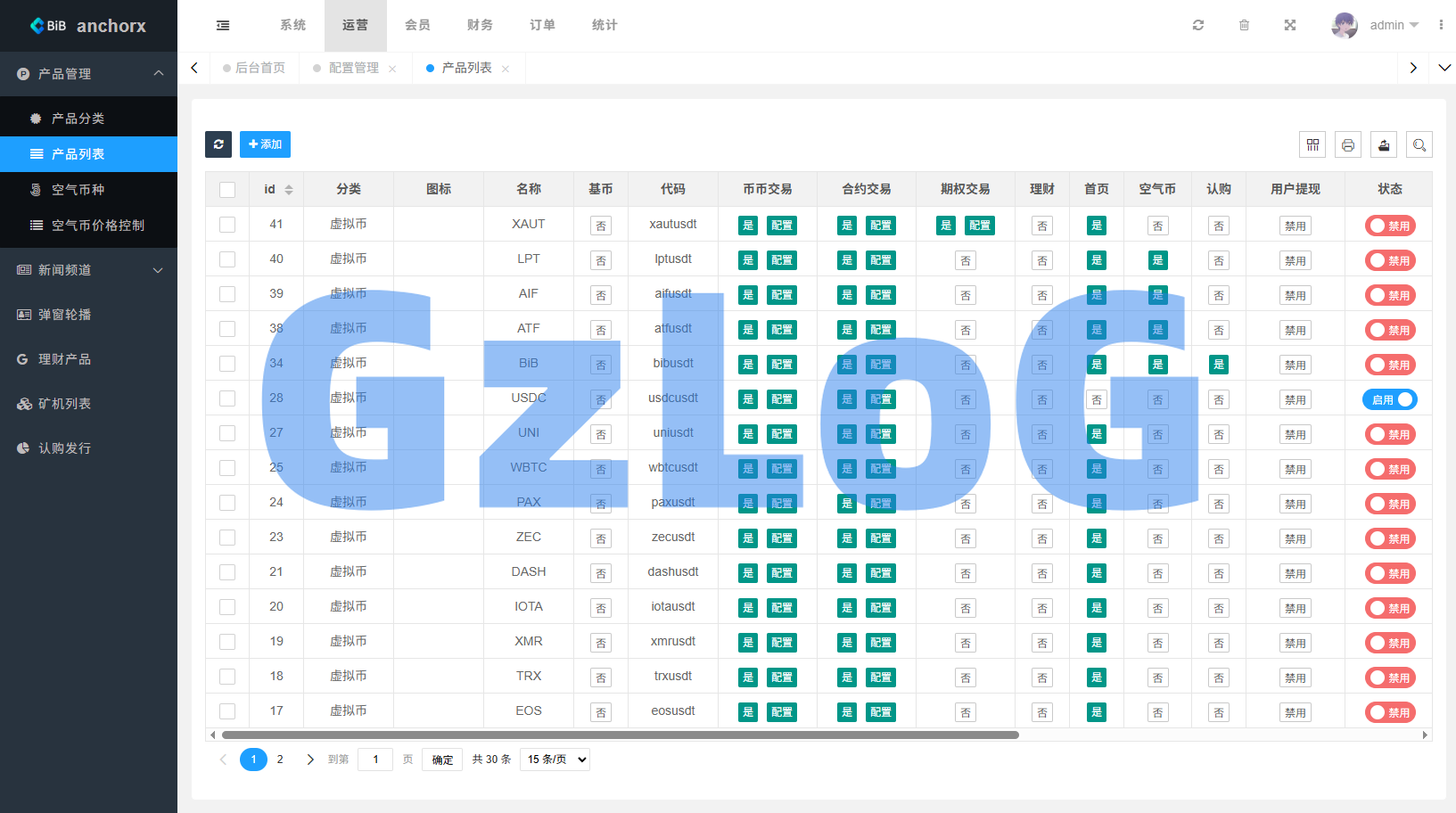This screenshot has width=1456, height=813.
Task: Check the select-all checkbox in table header
Action: [227, 189]
